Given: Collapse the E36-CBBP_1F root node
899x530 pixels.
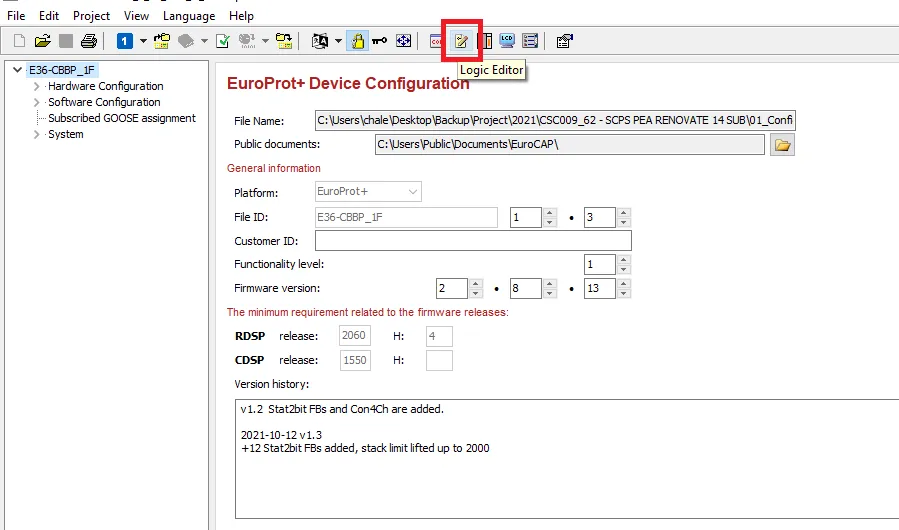Looking at the screenshot, I should point(18,70).
